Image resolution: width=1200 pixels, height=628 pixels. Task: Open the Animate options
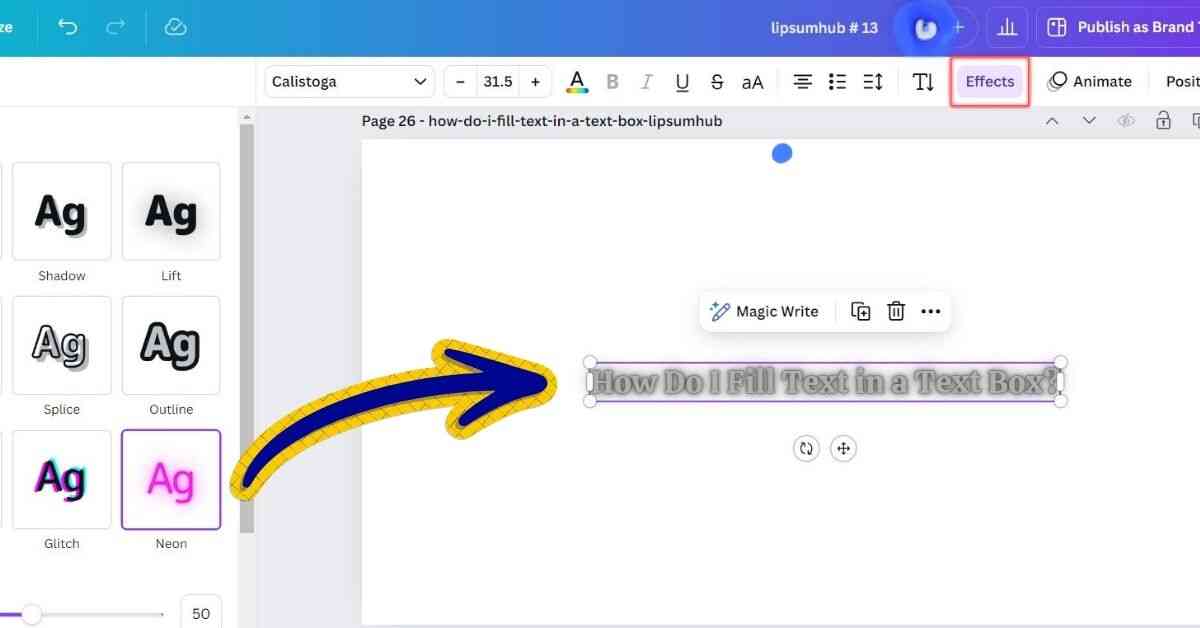1090,82
